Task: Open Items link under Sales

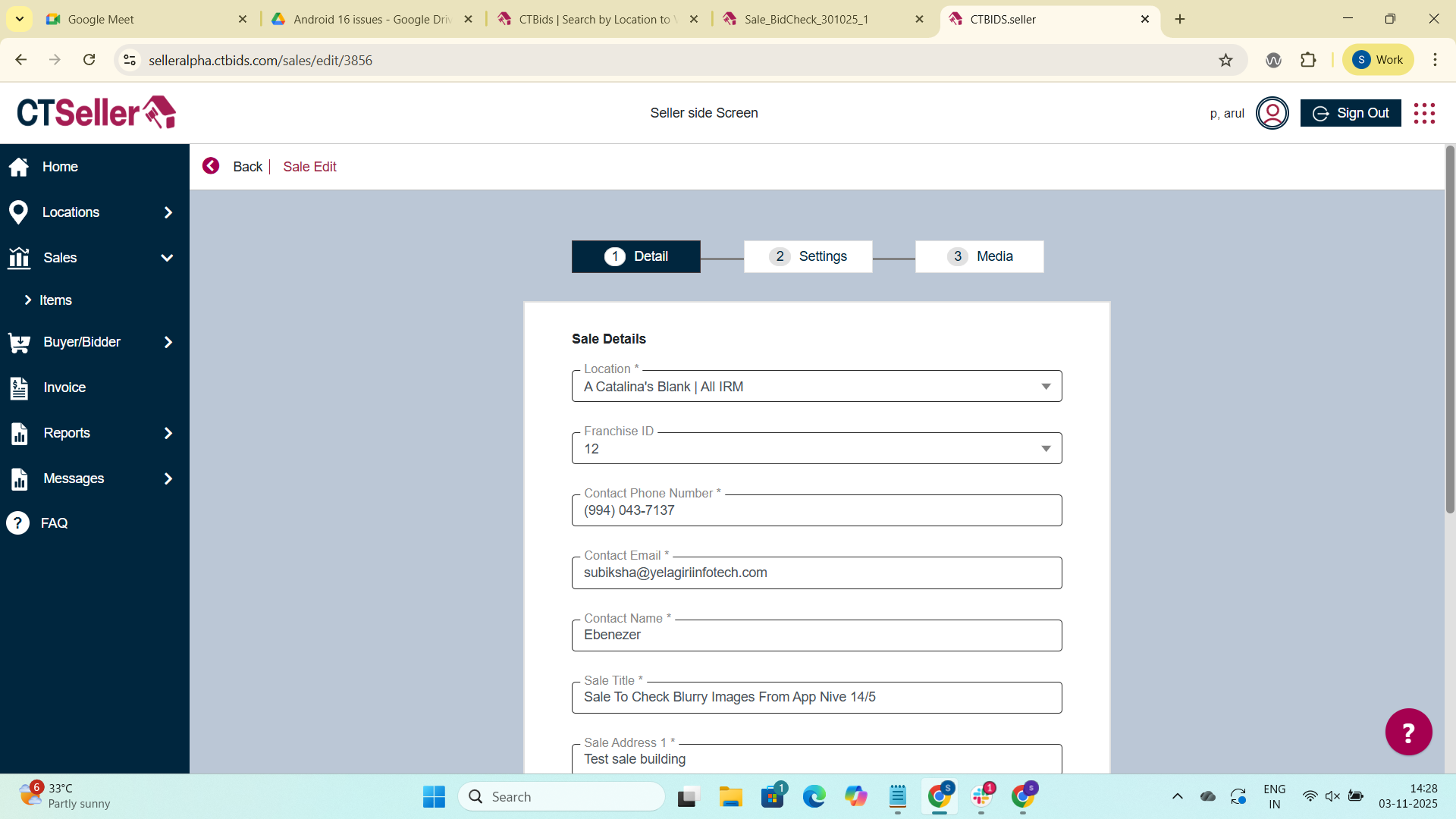Action: 55,300
